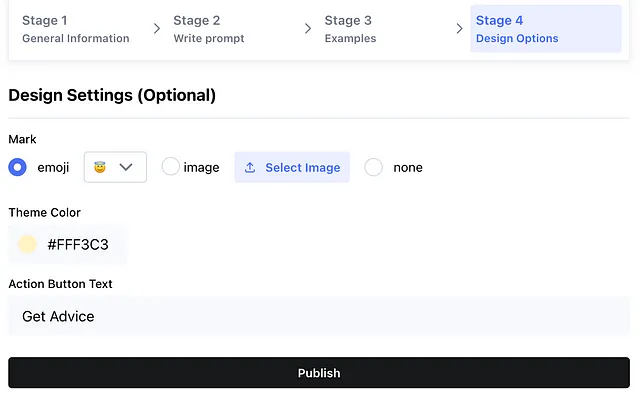Click the #FFF3C3 hex color field
Image resolution: width=640 pixels, height=413 pixels.
click(x=68, y=244)
